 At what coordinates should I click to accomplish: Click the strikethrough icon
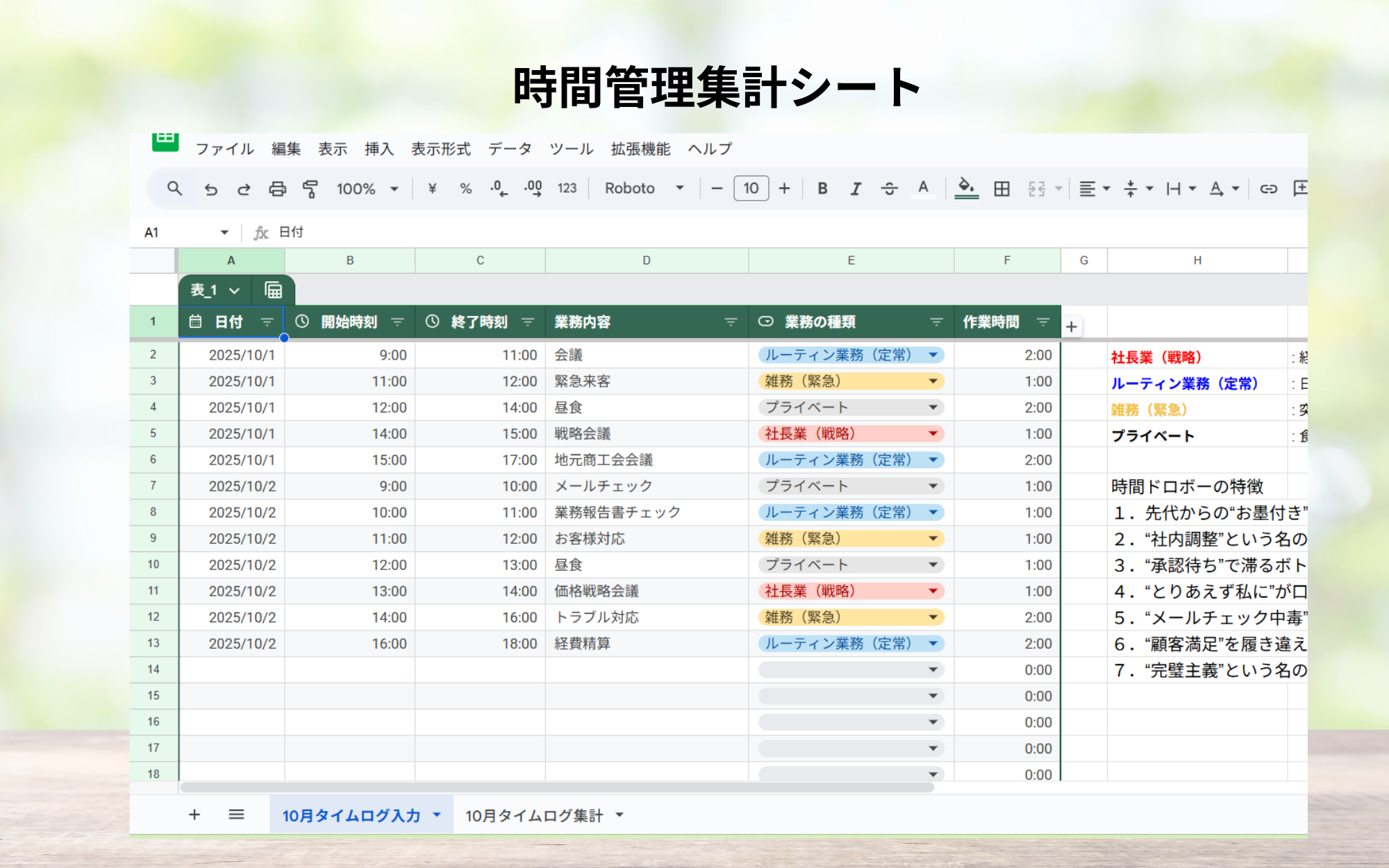click(889, 189)
